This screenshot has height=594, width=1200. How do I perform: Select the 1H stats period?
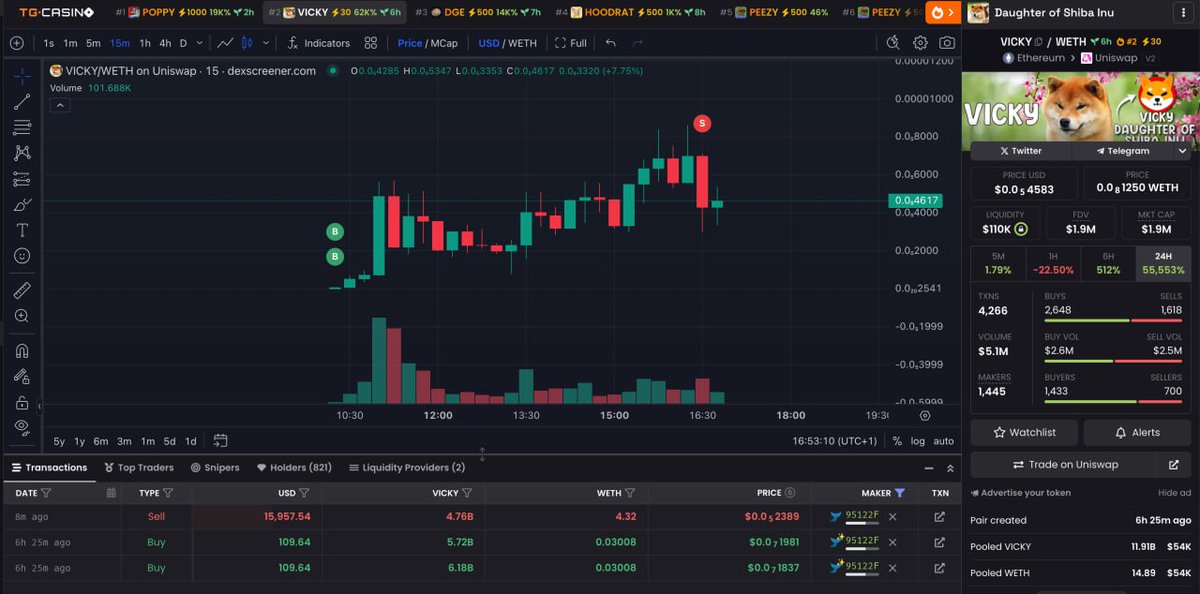click(1053, 264)
